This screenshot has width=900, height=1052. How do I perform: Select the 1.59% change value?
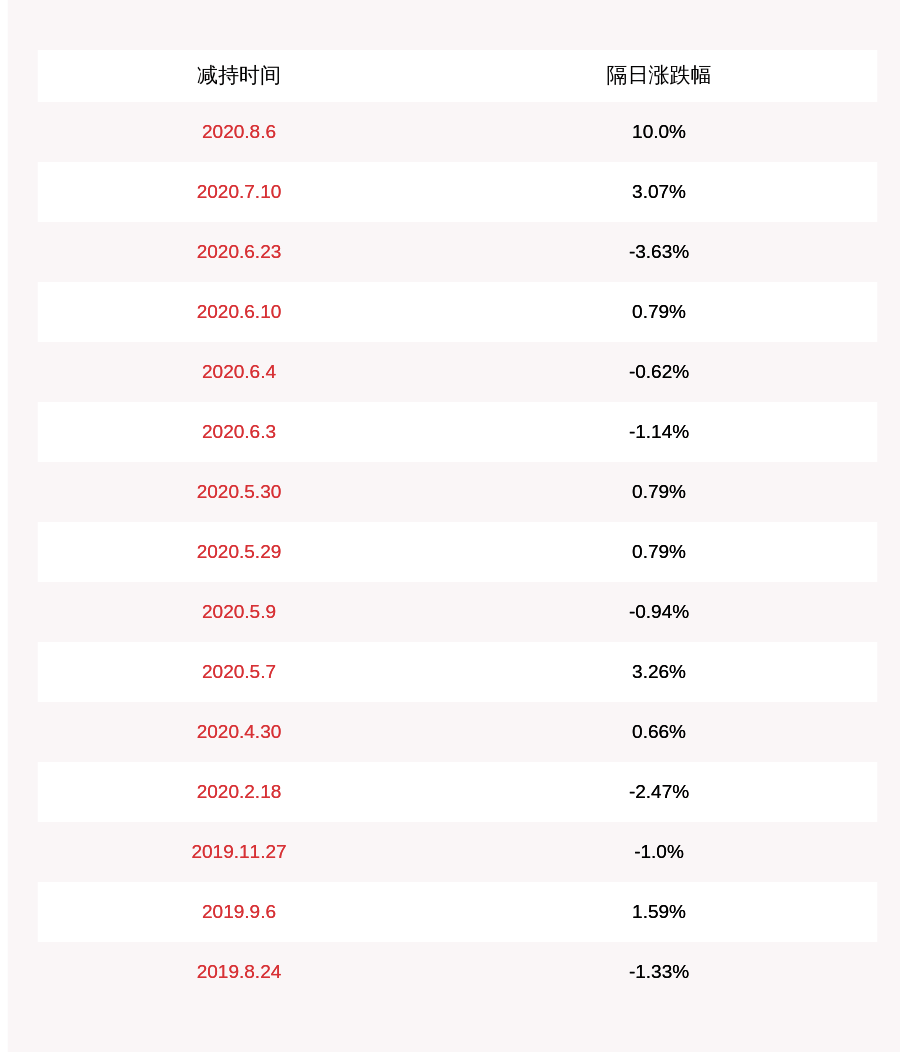tap(658, 912)
